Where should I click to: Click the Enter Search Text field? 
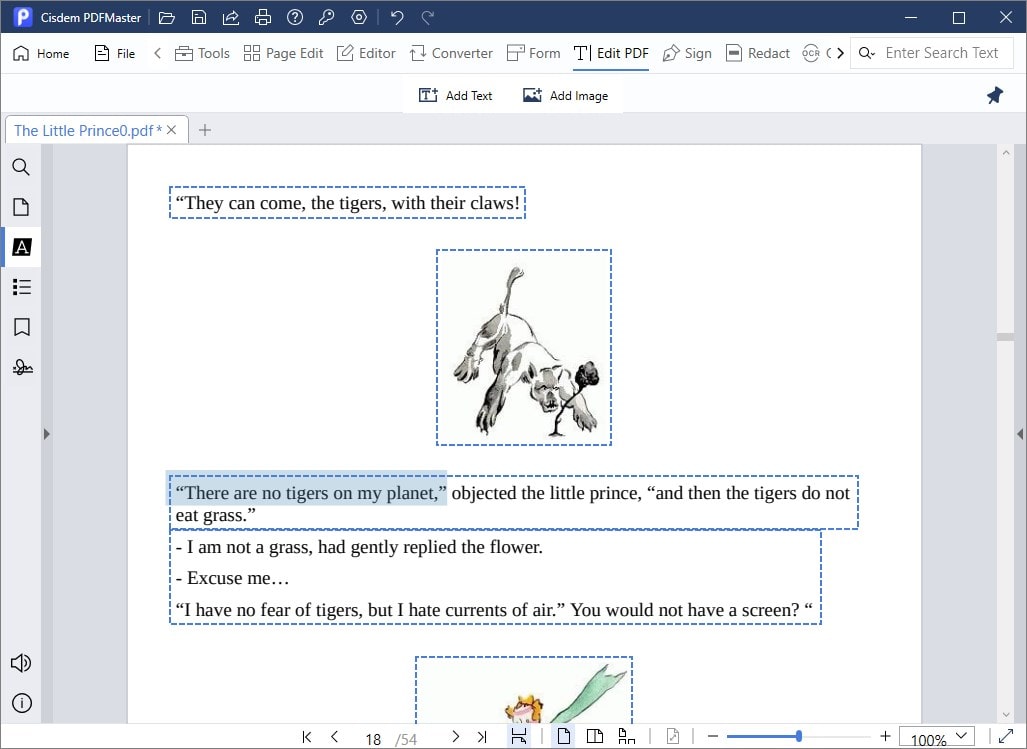[x=942, y=53]
